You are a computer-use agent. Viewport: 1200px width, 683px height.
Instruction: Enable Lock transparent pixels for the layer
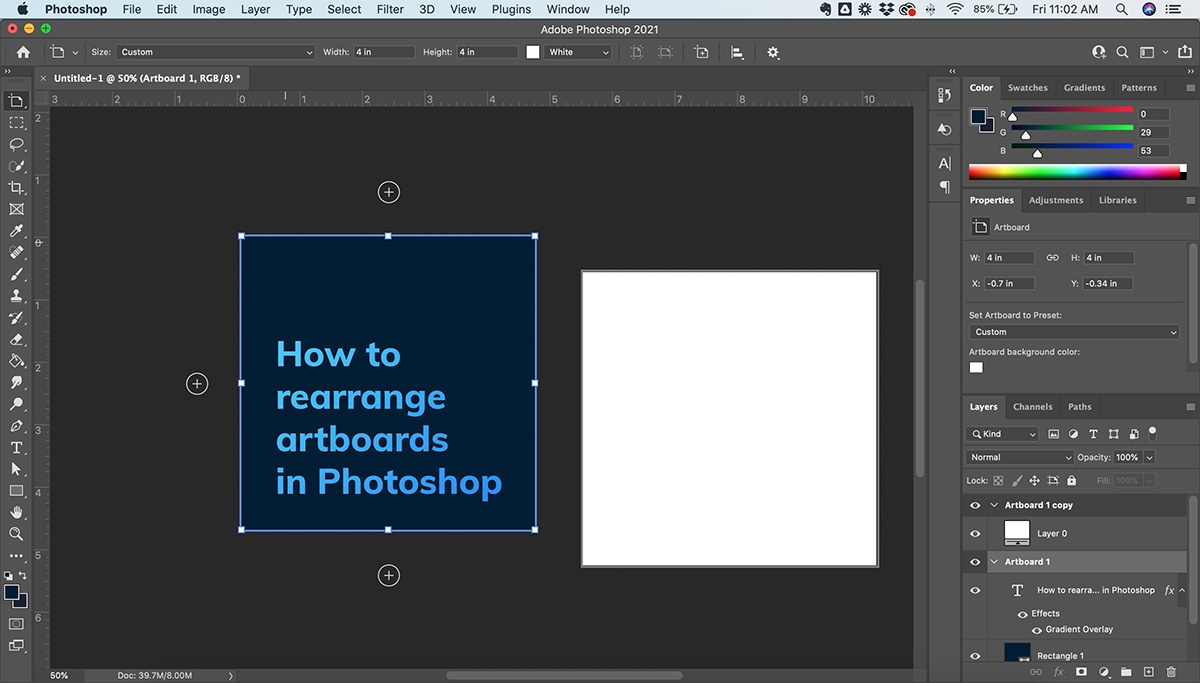(x=998, y=480)
